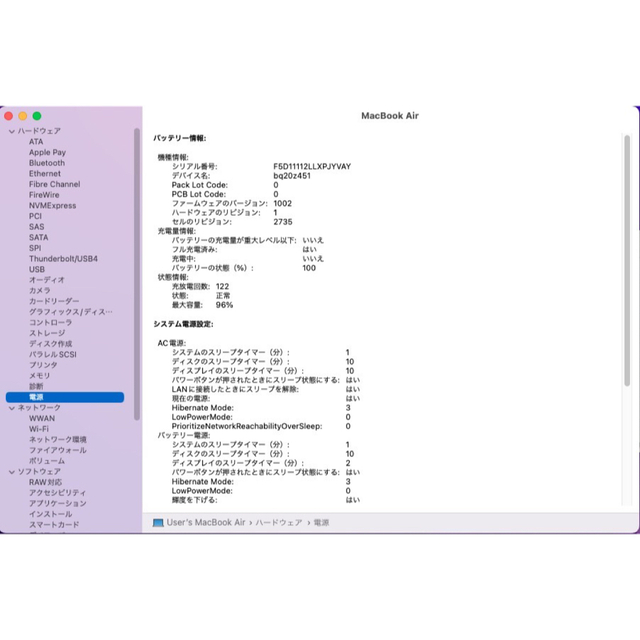Select SAS in the sidebar
640x640 pixels.
(36, 227)
